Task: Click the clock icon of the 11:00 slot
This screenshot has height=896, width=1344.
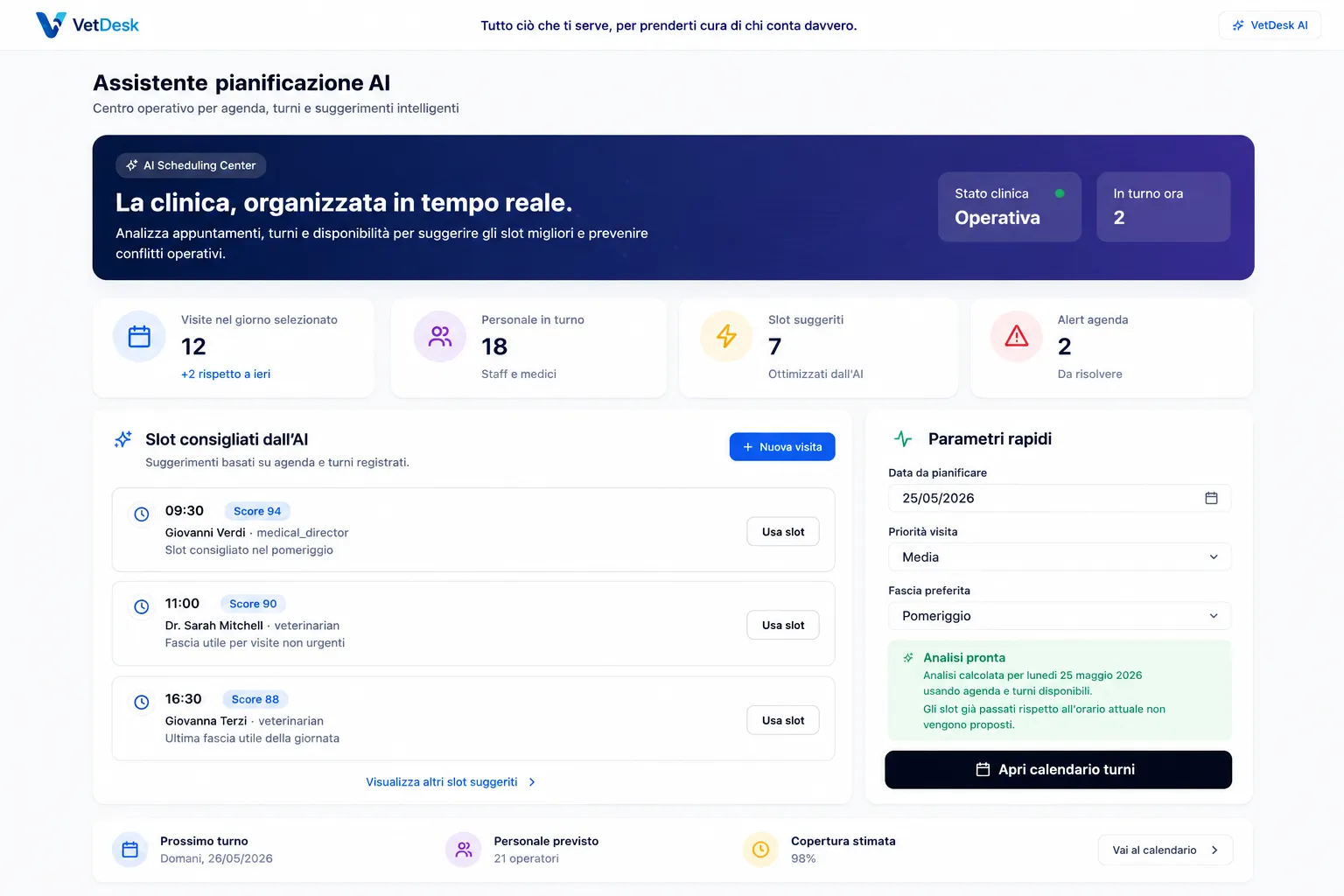Action: pos(141,606)
